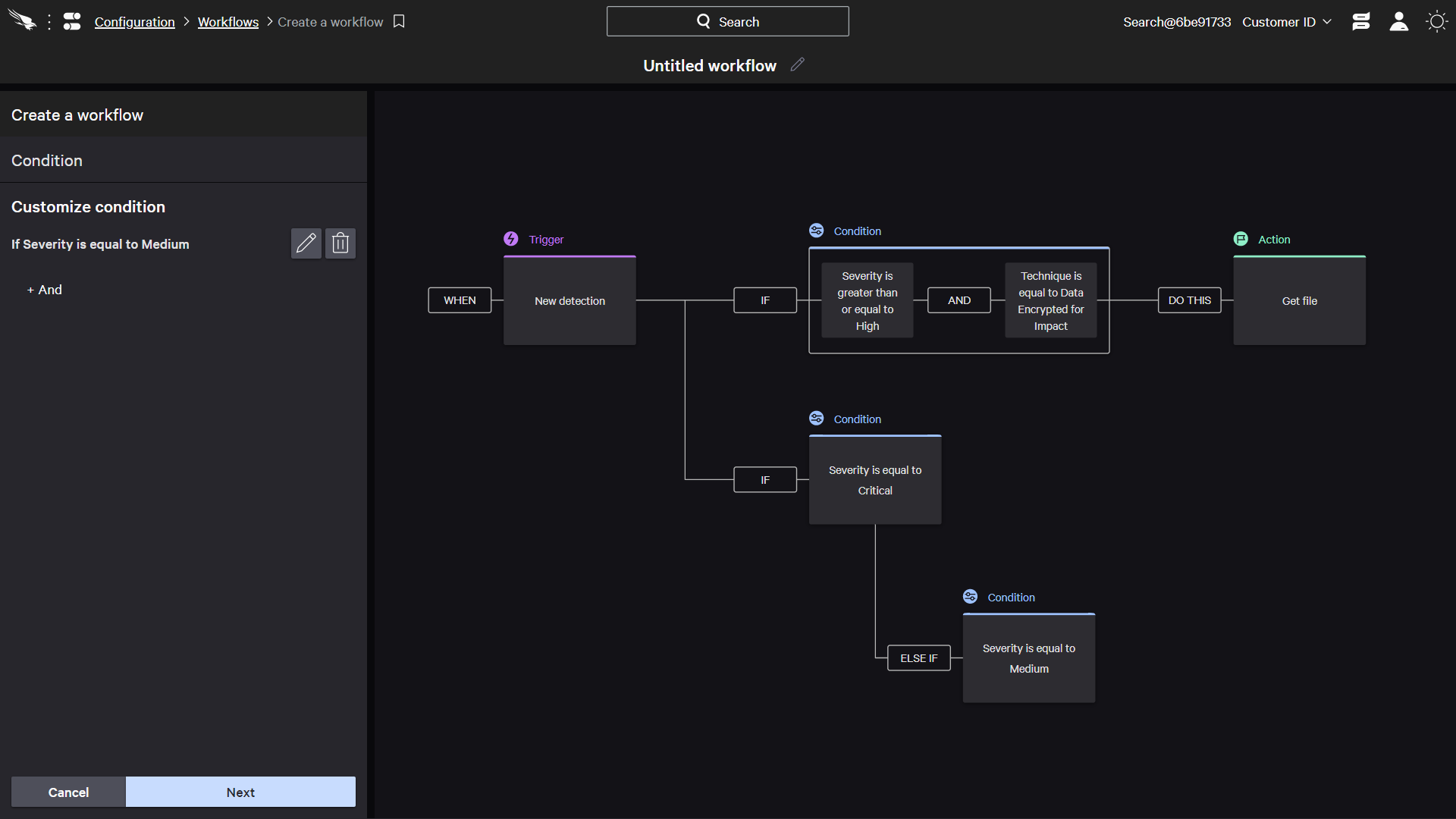Click the Cancel button to discard
The width and height of the screenshot is (1456, 819).
click(69, 792)
